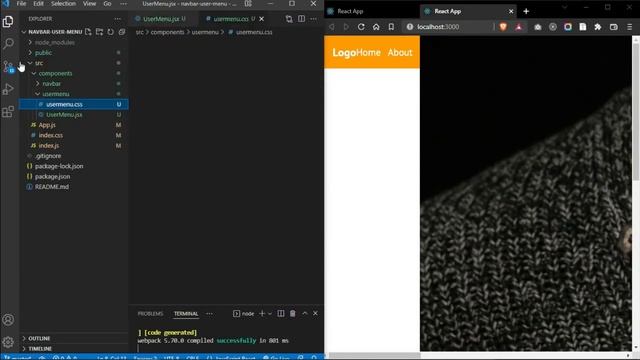The width and height of the screenshot is (640, 360).
Task: Open the Search view in activity bar
Action: click(8, 44)
